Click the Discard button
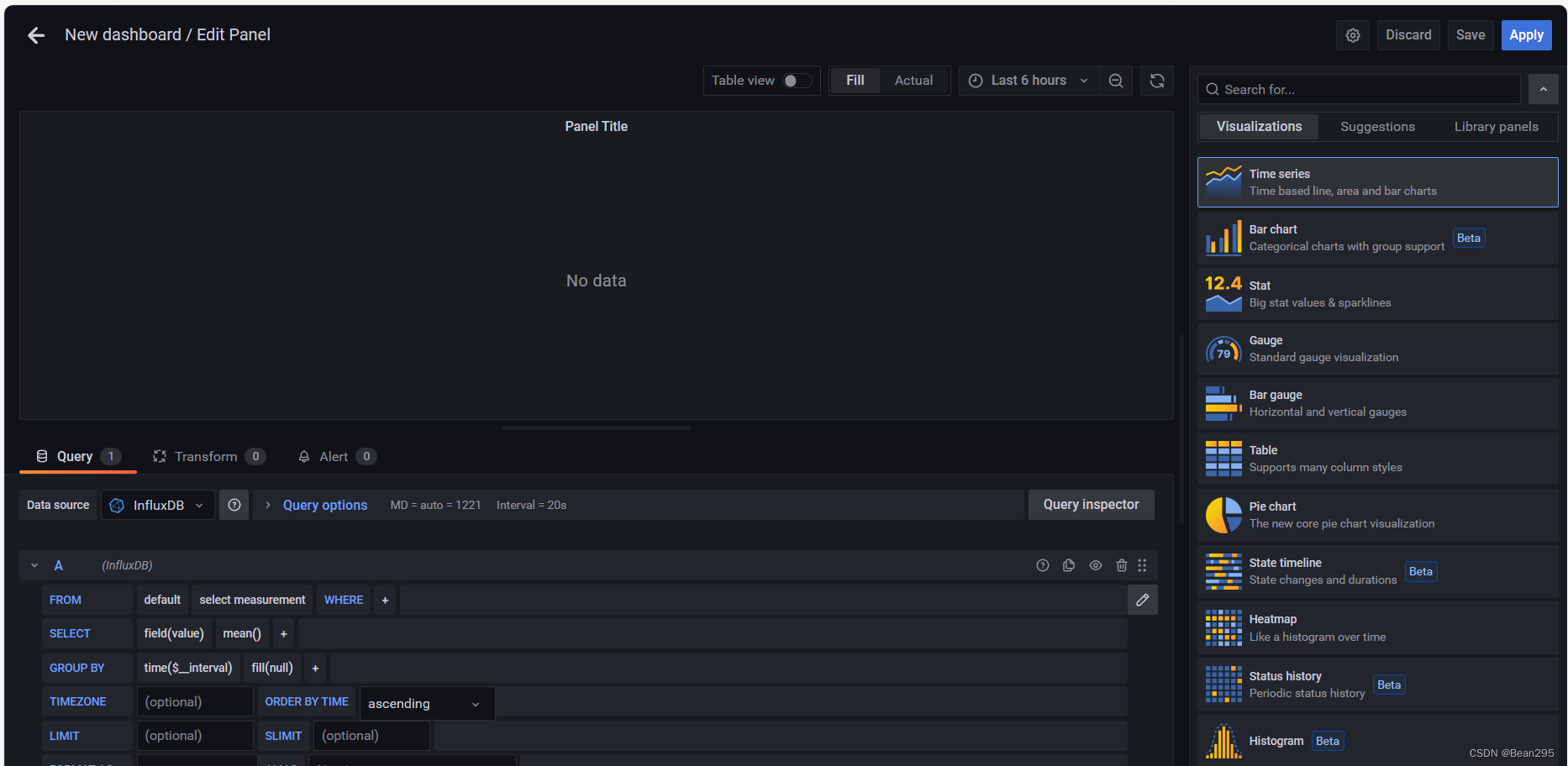The width and height of the screenshot is (1568, 766). pos(1408,35)
